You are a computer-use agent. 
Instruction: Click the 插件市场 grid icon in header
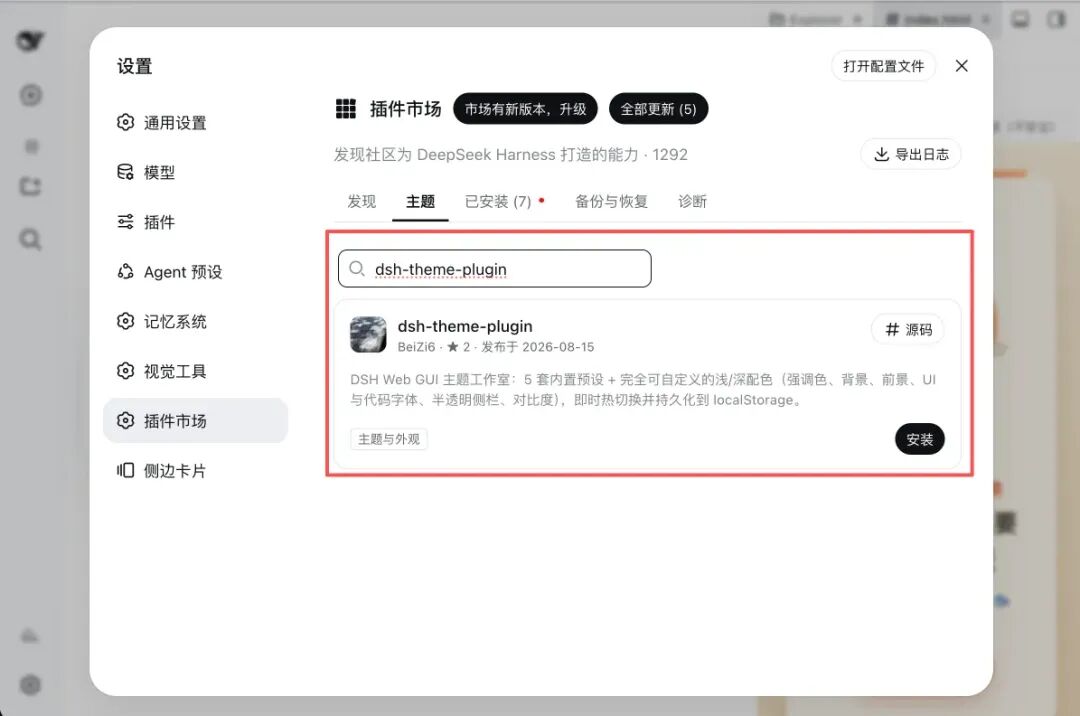click(x=346, y=109)
